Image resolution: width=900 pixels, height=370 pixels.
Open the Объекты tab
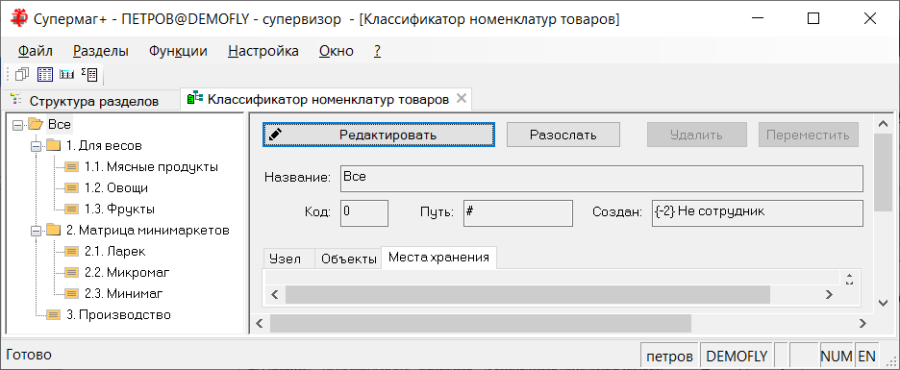tap(348, 258)
